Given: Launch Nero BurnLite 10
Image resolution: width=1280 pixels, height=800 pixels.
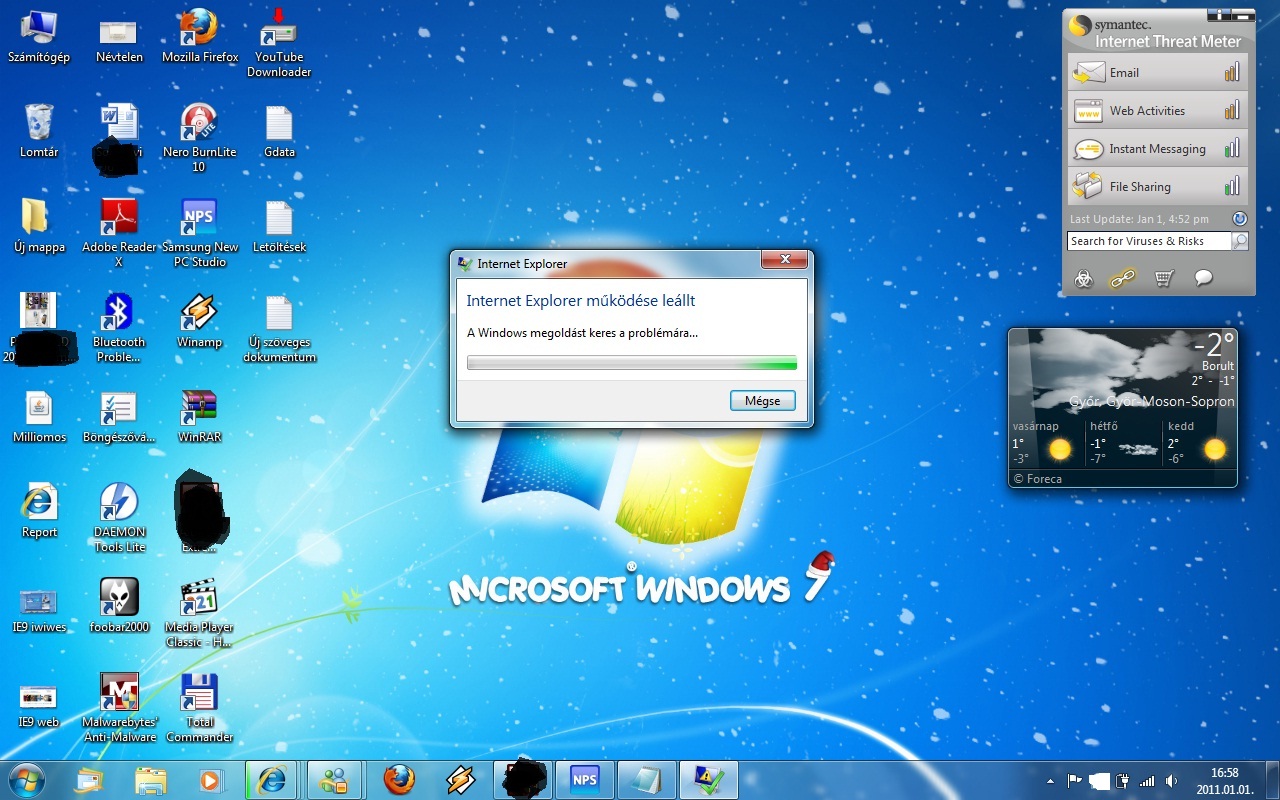Looking at the screenshot, I should pyautogui.click(x=198, y=139).
